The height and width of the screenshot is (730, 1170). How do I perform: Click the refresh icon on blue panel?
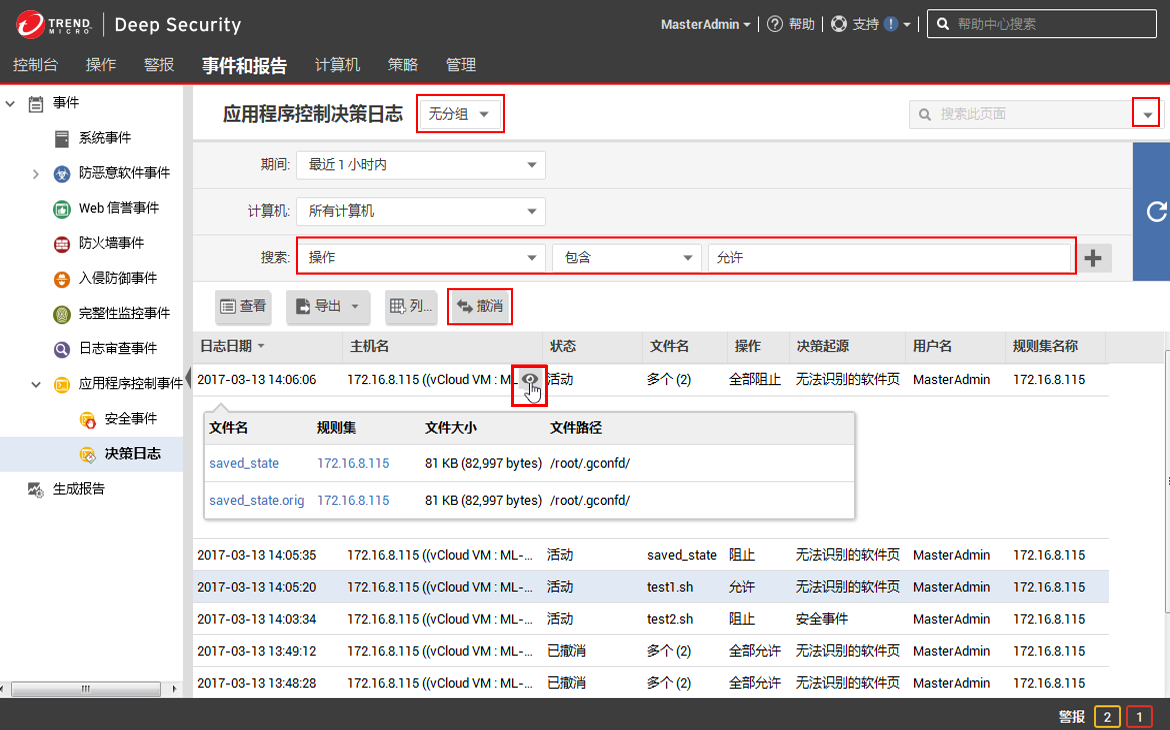click(1156, 211)
